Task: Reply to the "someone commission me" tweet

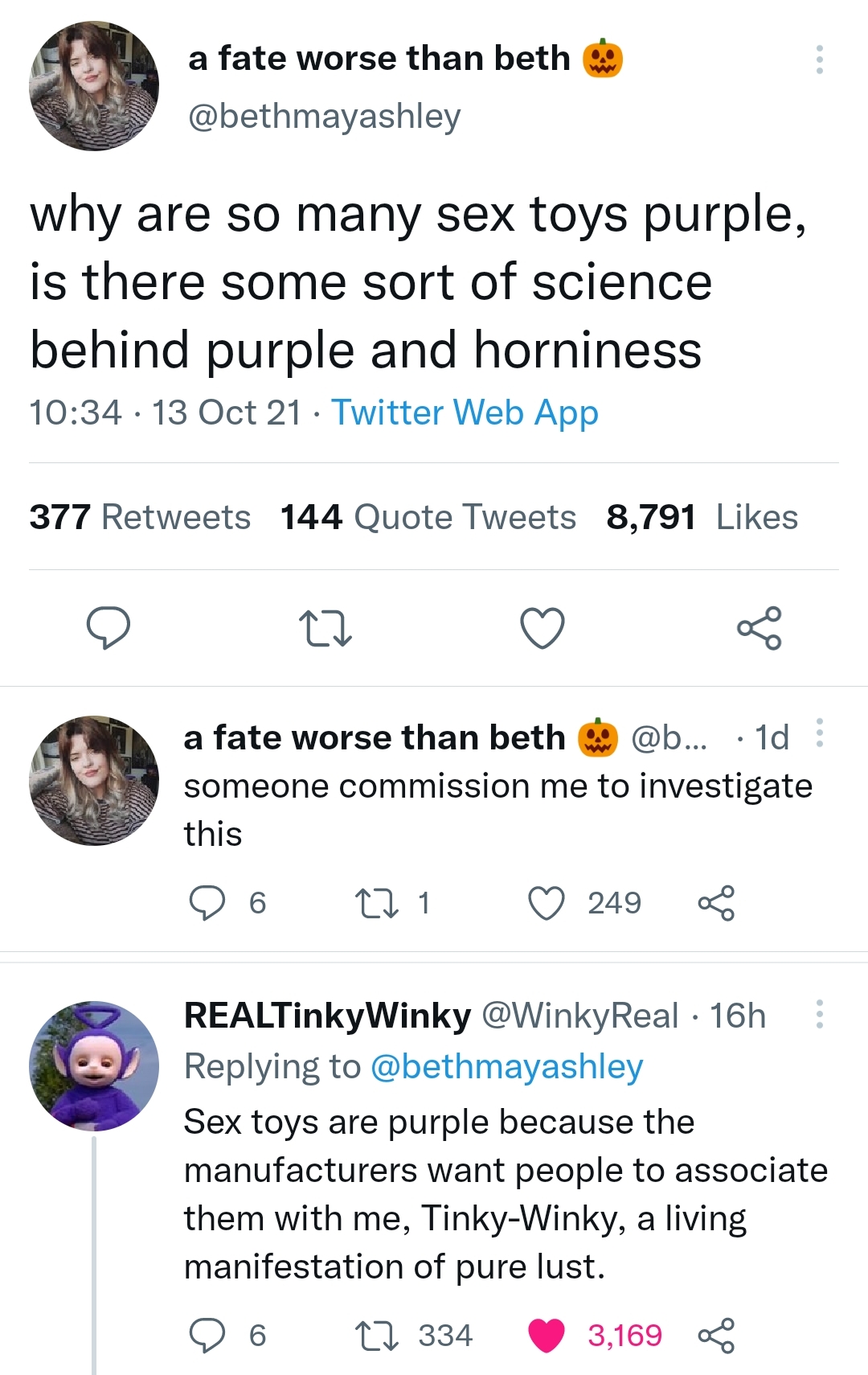Action: (x=207, y=903)
